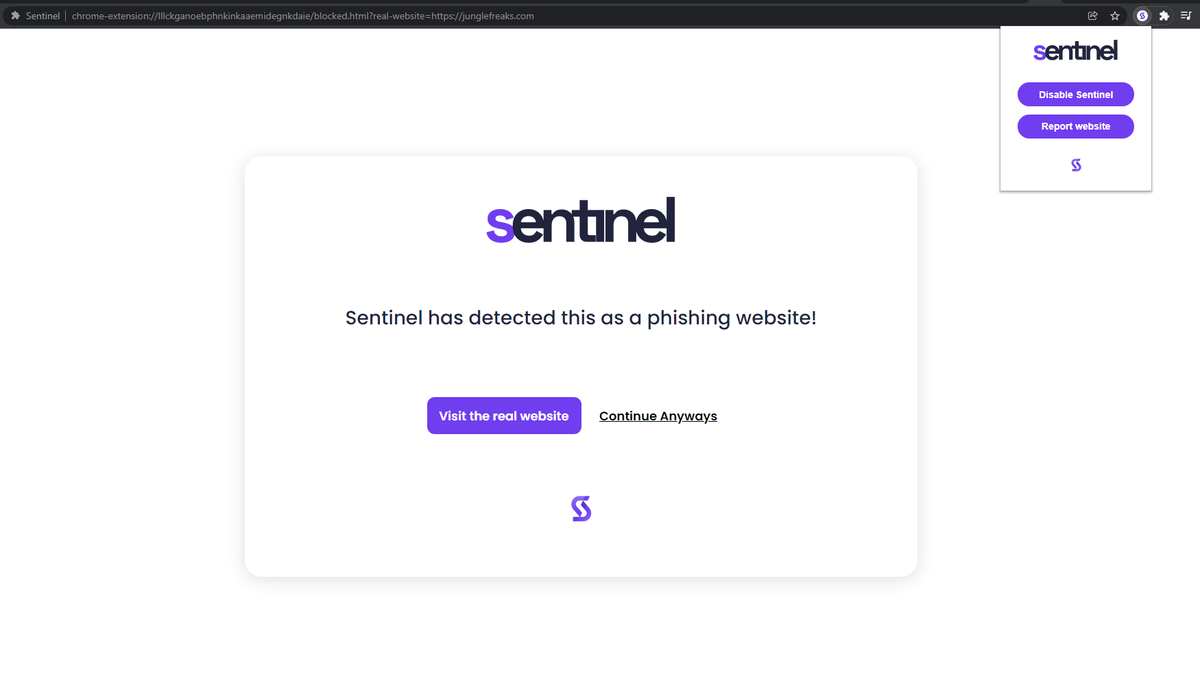
Task: Open the Chrome Extensions puzzle menu
Action: (x=1164, y=16)
